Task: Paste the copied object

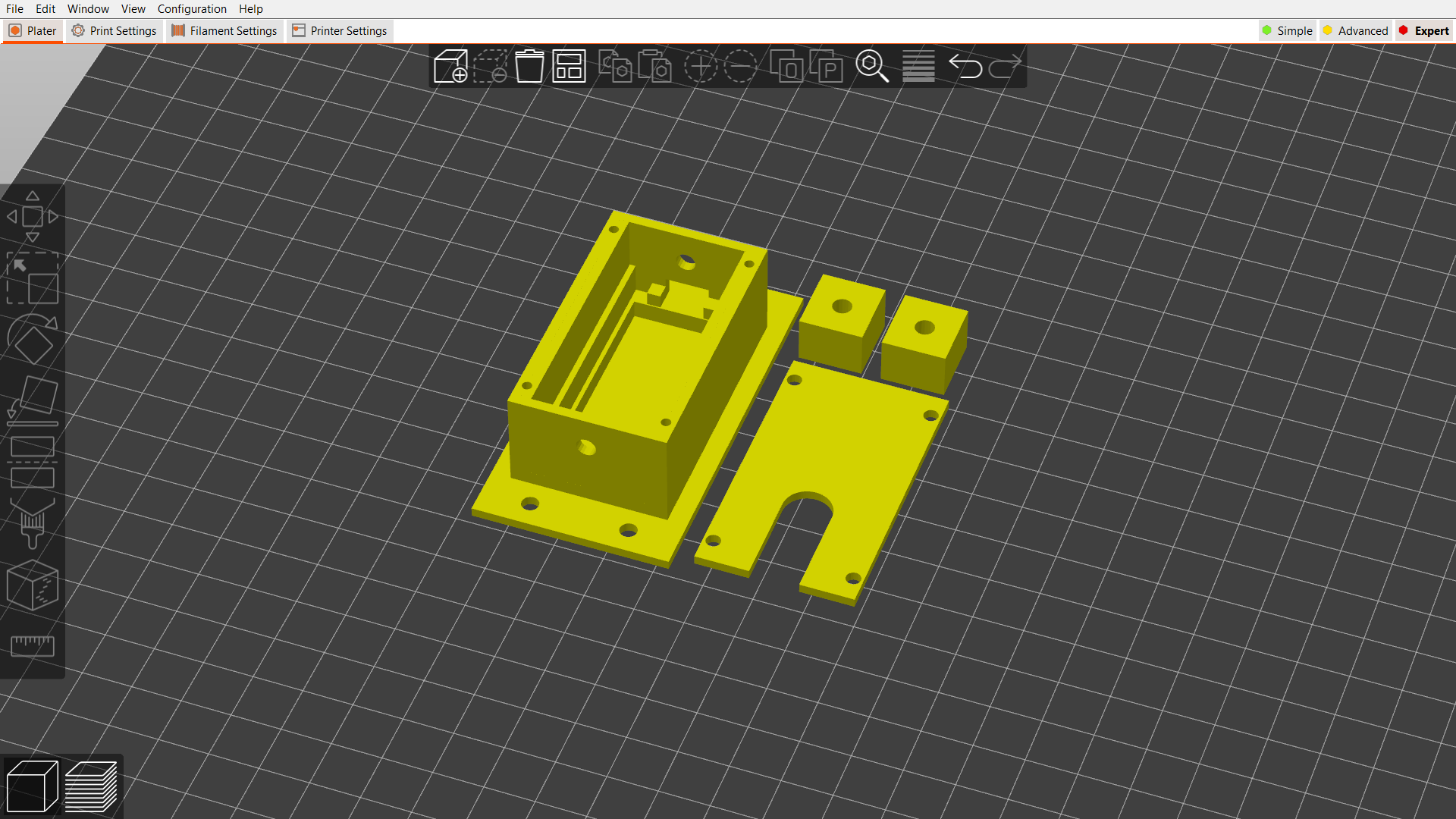Action: pos(654,67)
